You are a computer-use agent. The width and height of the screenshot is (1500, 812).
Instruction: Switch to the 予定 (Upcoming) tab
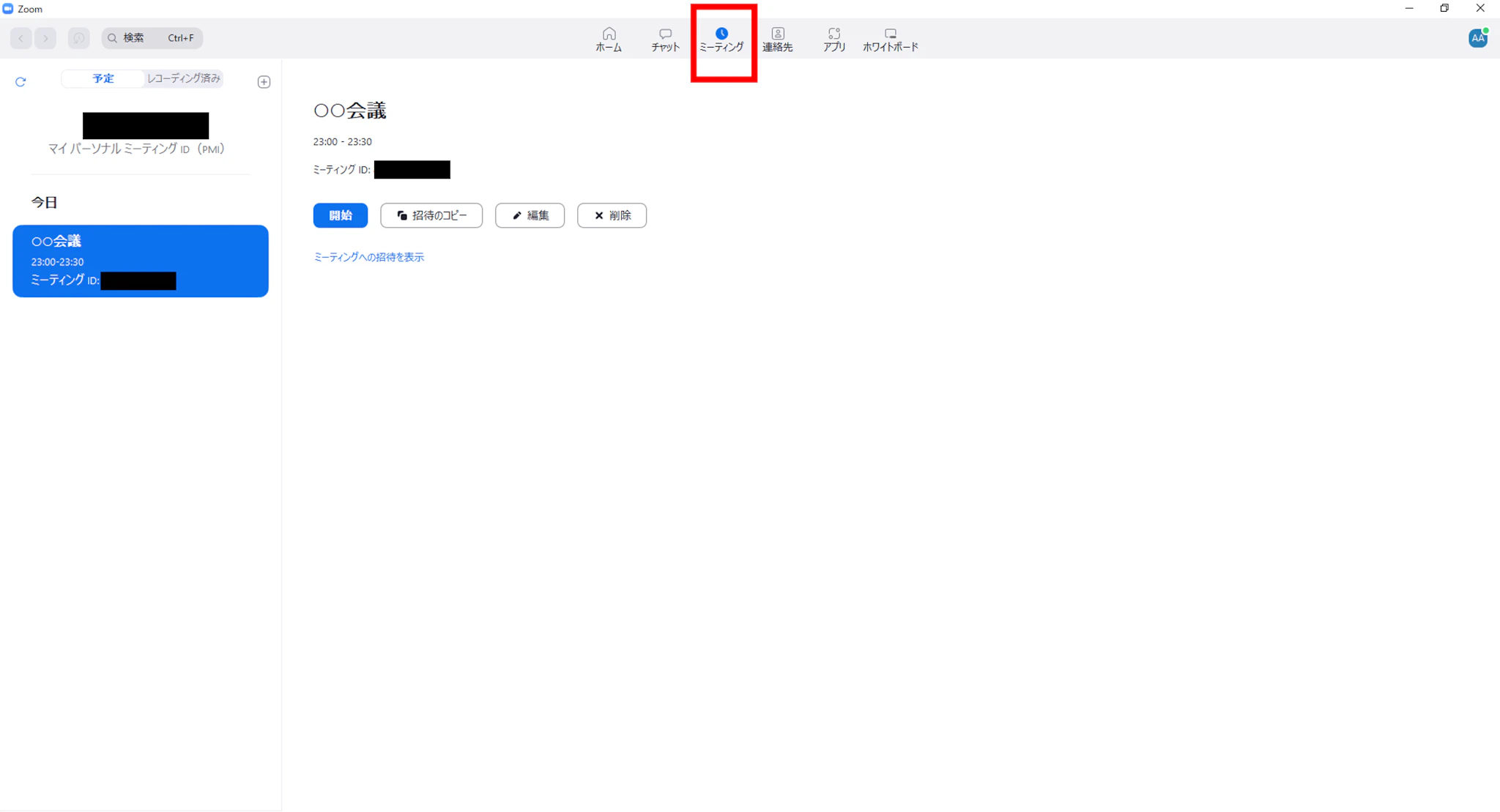pyautogui.click(x=103, y=78)
